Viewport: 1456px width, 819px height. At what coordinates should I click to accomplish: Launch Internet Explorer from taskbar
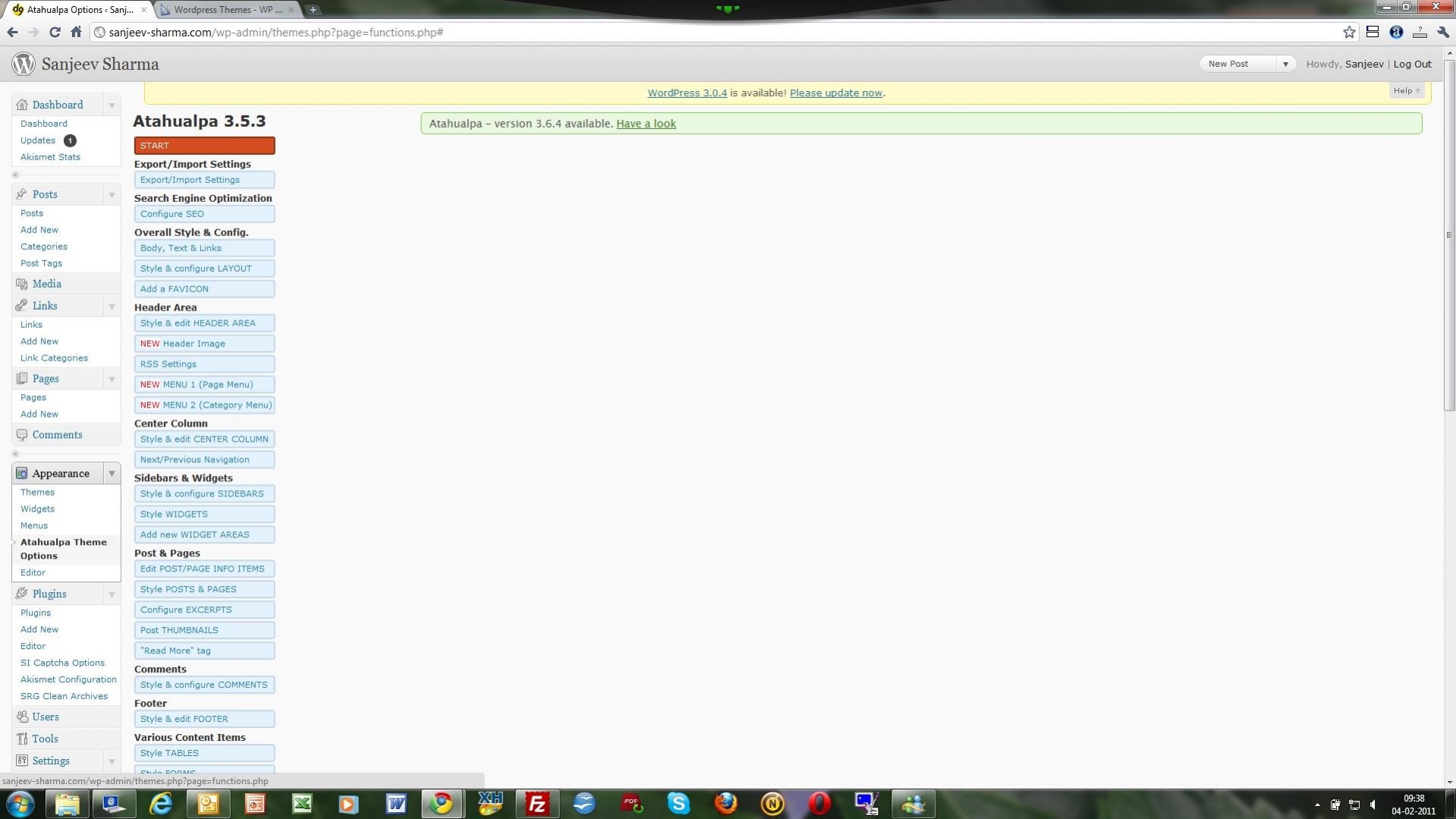point(161,803)
